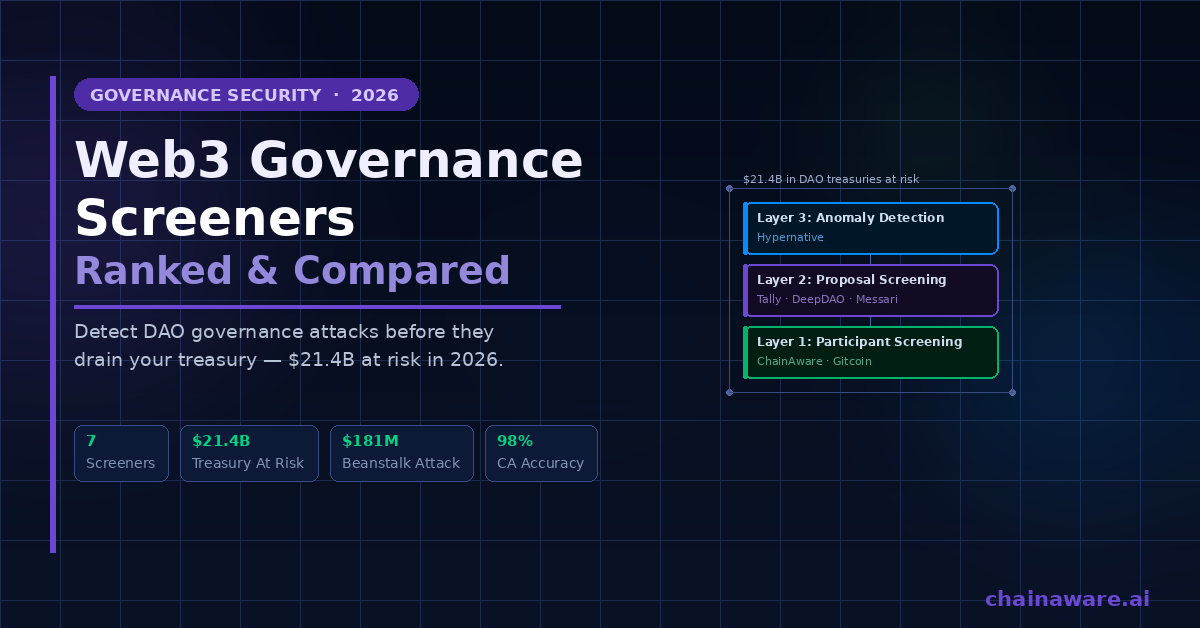Click the purple divider line under subtitle
1200x628 pixels.
[x=317, y=307]
